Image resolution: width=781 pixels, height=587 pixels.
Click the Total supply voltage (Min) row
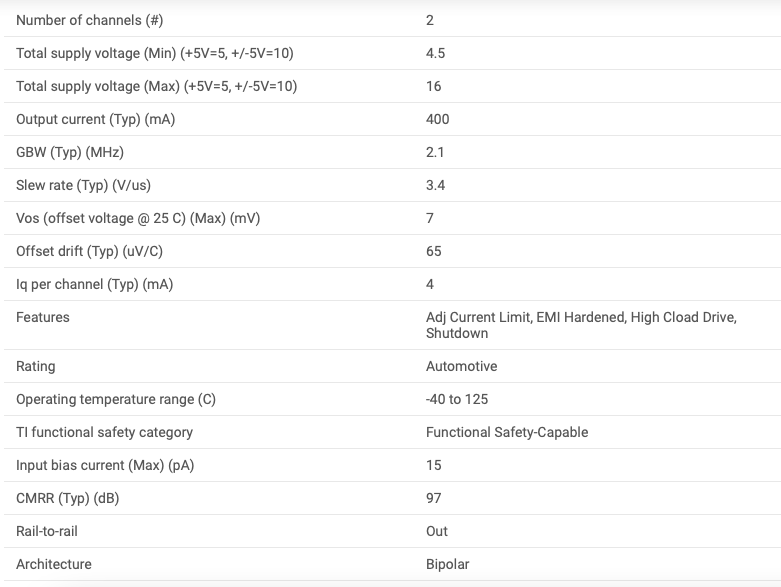click(x=392, y=53)
